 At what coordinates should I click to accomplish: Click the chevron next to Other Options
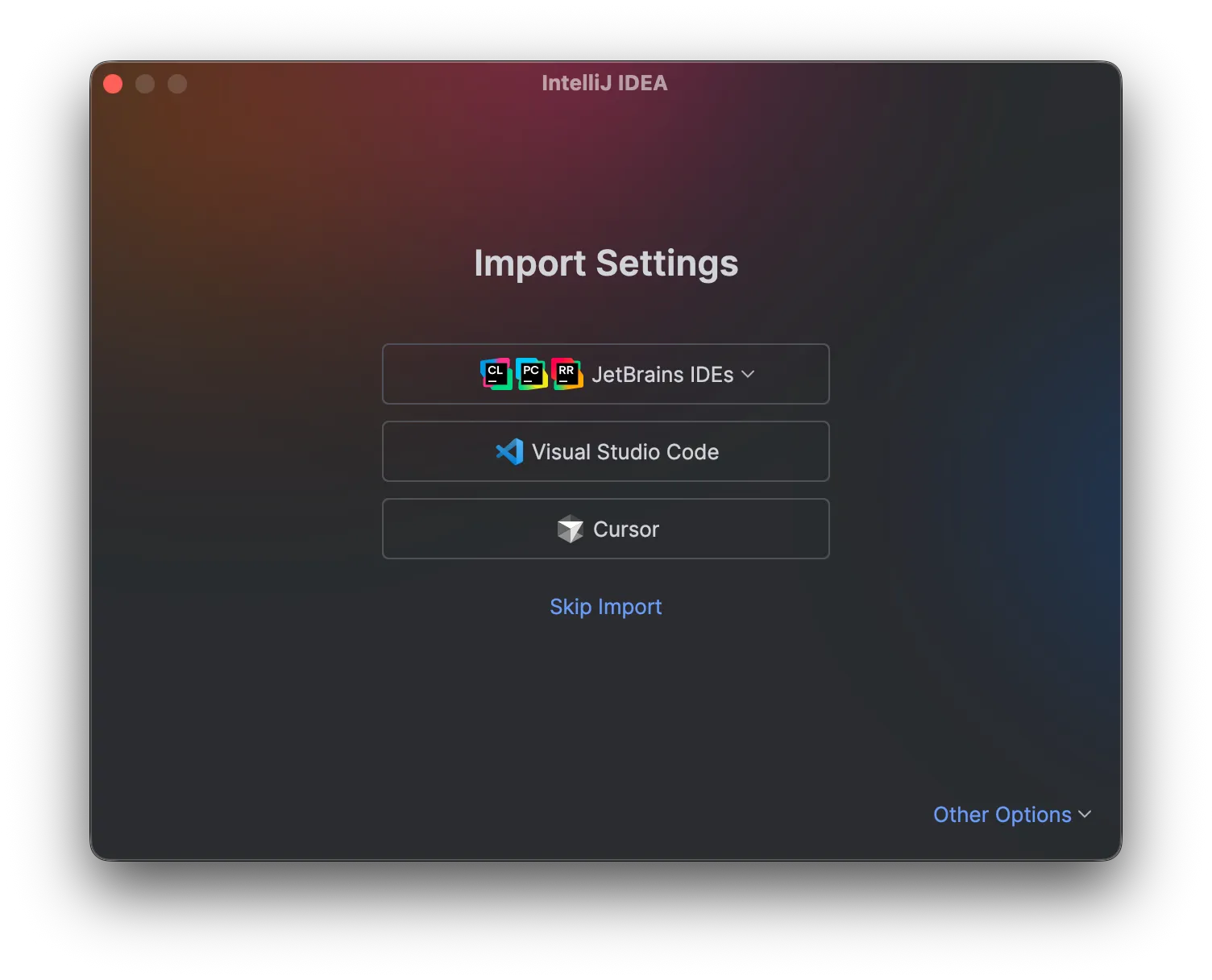pyautogui.click(x=1084, y=815)
